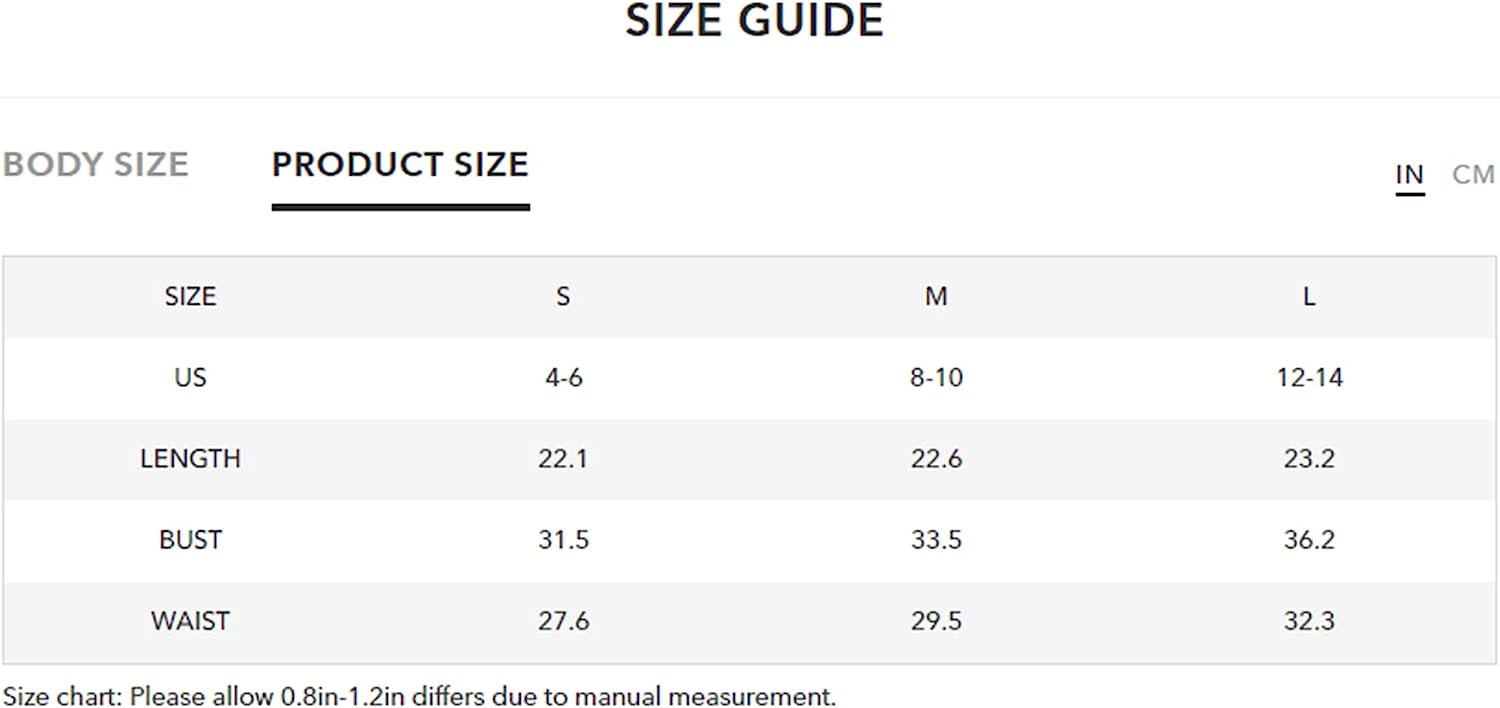
Task: Switch units to CM
Action: (x=1473, y=175)
